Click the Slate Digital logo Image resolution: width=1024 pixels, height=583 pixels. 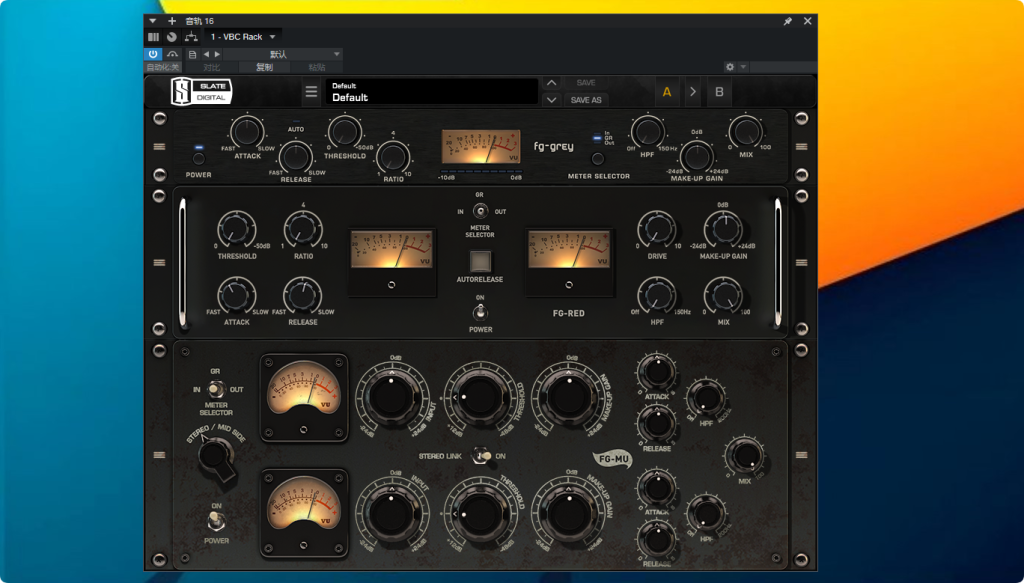[201, 91]
